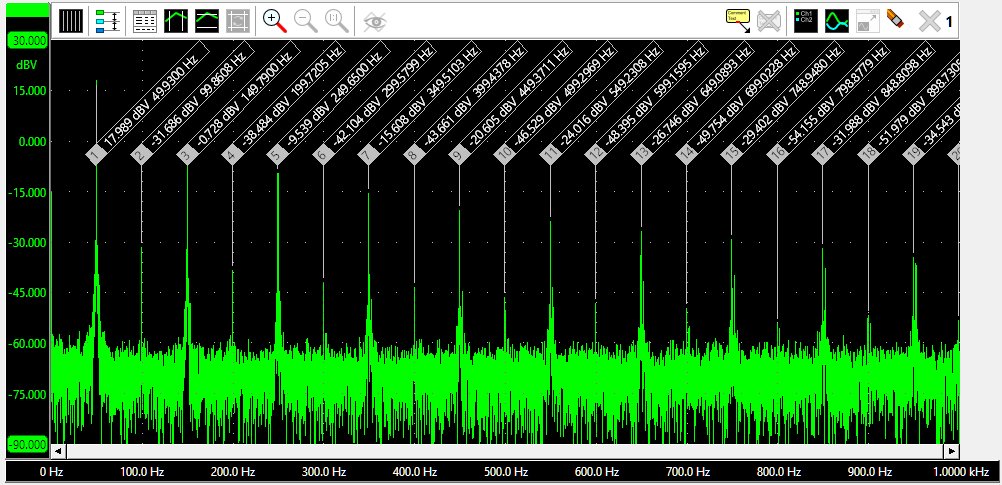
Task: Select marker diamond 9 on the spectrum
Action: [459, 155]
